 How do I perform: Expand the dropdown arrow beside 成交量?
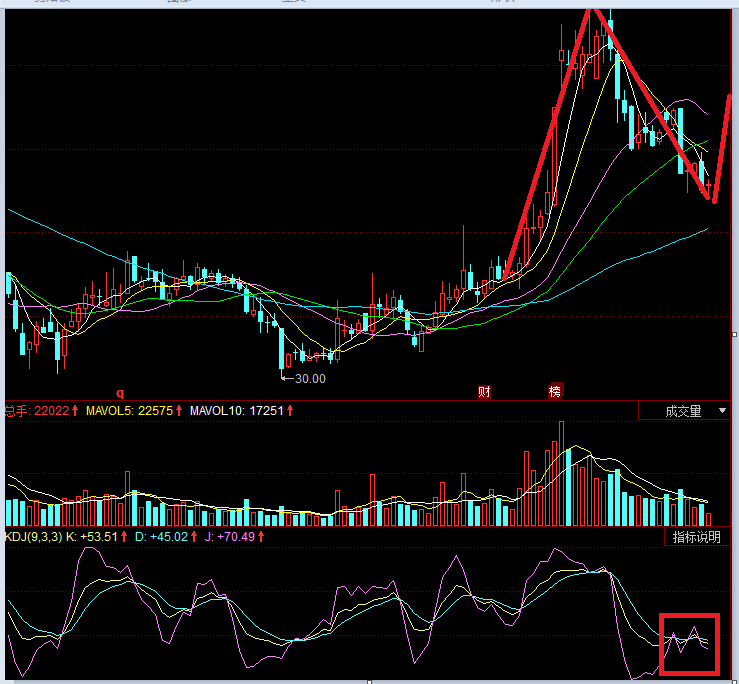[722, 411]
